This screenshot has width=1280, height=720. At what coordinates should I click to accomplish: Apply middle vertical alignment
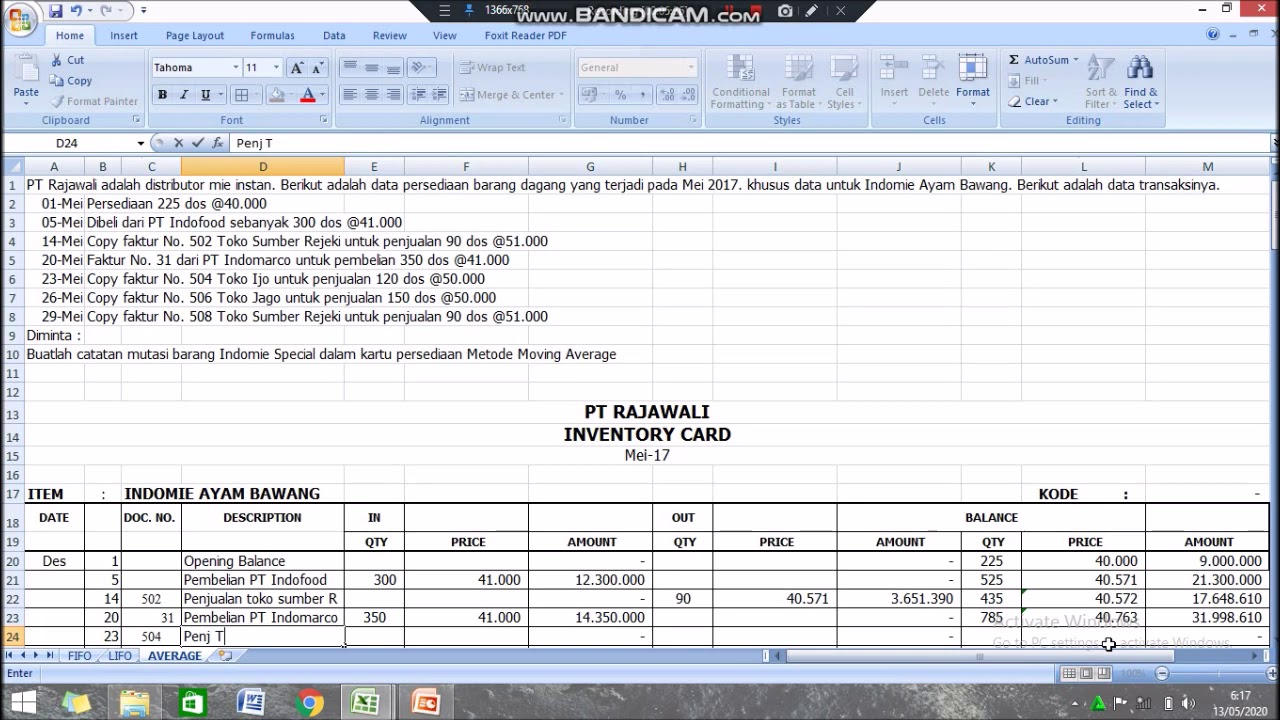[371, 68]
